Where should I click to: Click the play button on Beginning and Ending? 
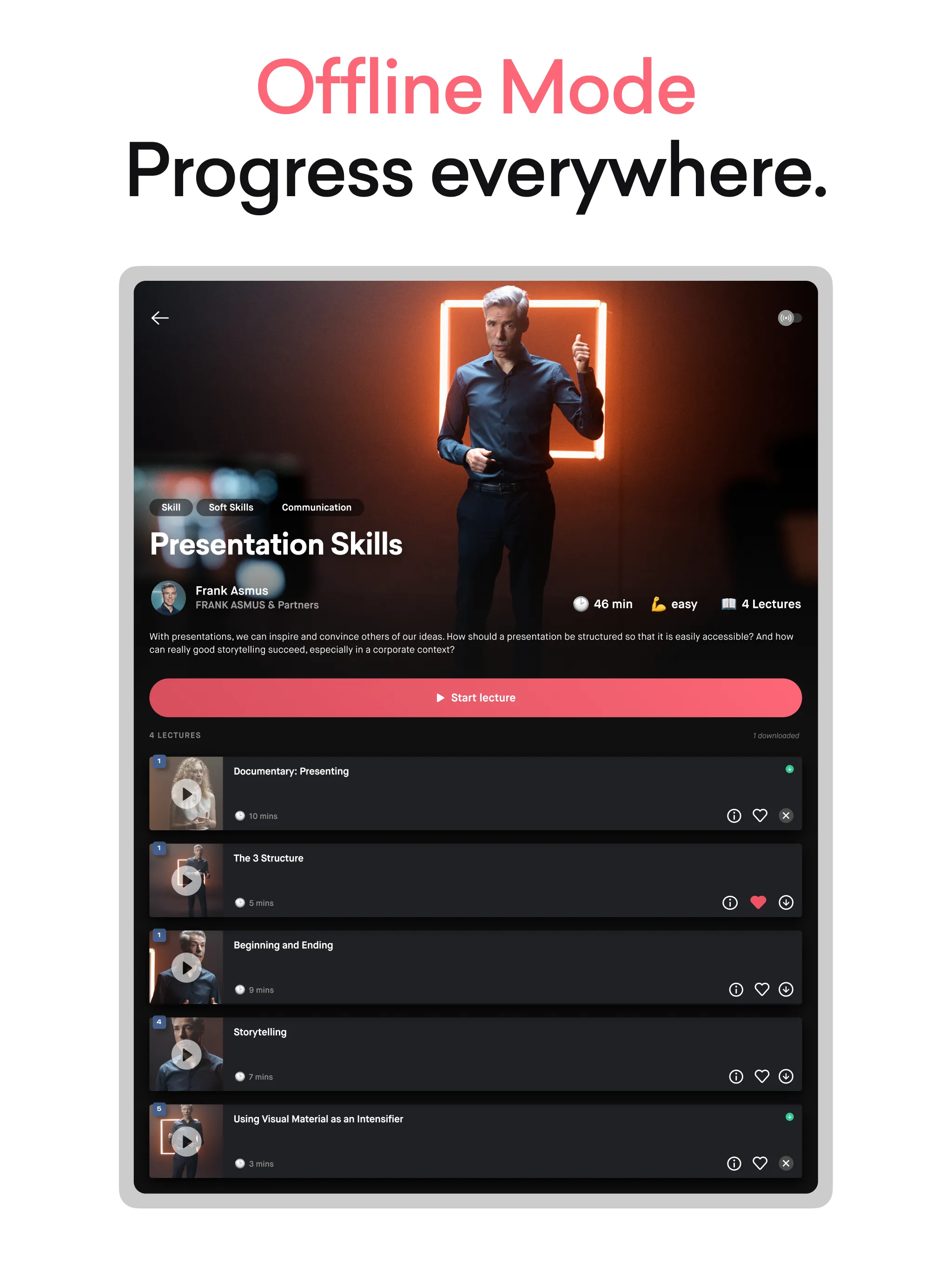[185, 965]
